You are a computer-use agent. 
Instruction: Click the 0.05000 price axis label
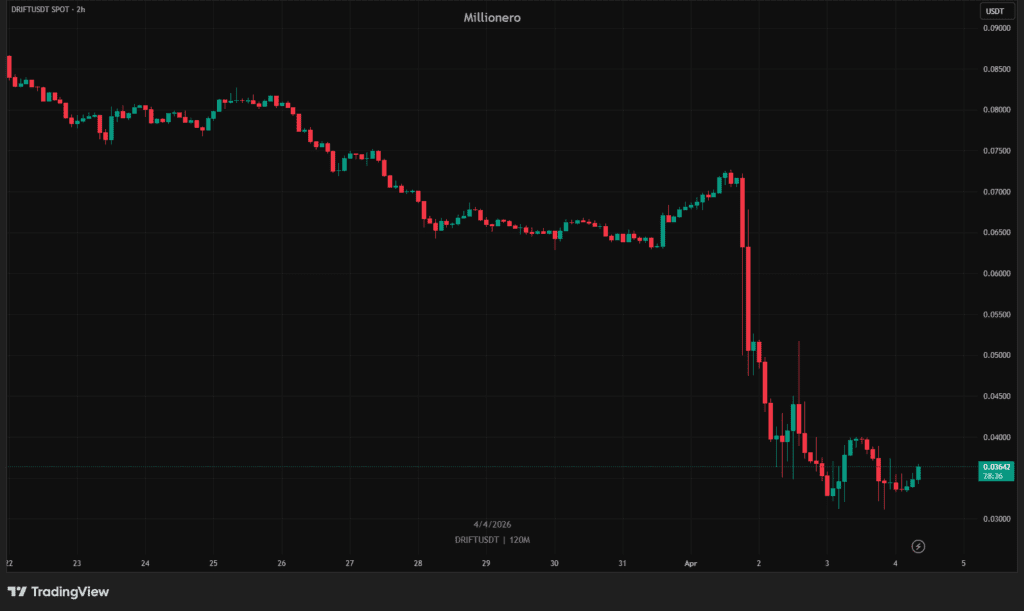(995, 355)
